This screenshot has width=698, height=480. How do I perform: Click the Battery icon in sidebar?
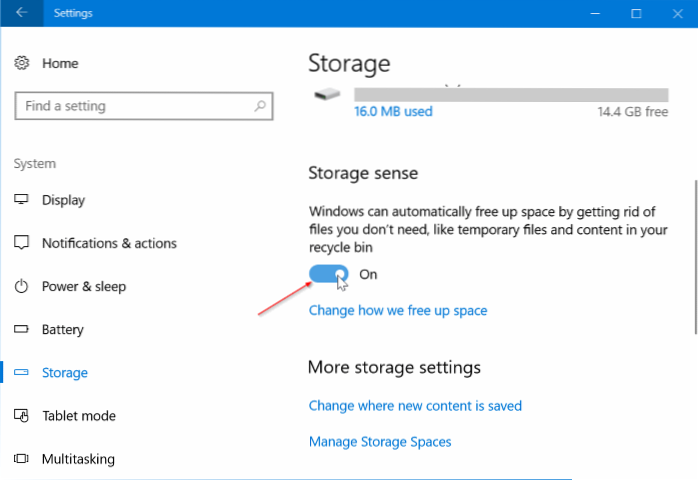(x=22, y=330)
